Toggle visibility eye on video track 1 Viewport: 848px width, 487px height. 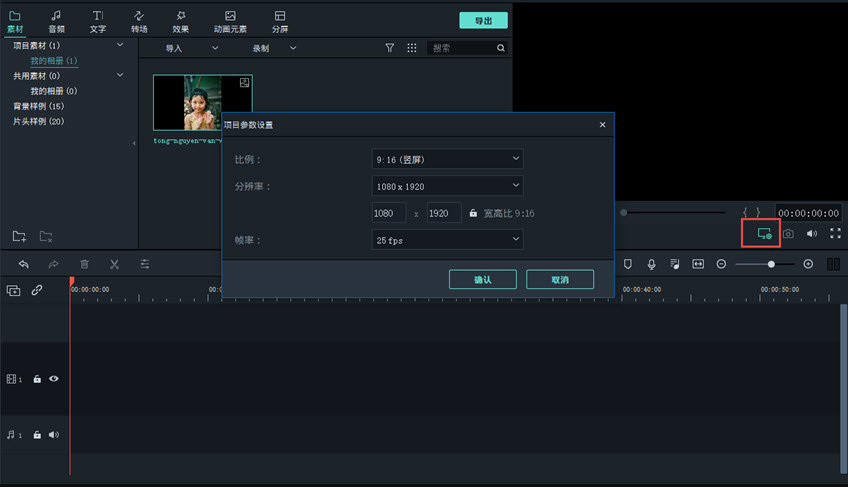click(x=54, y=379)
